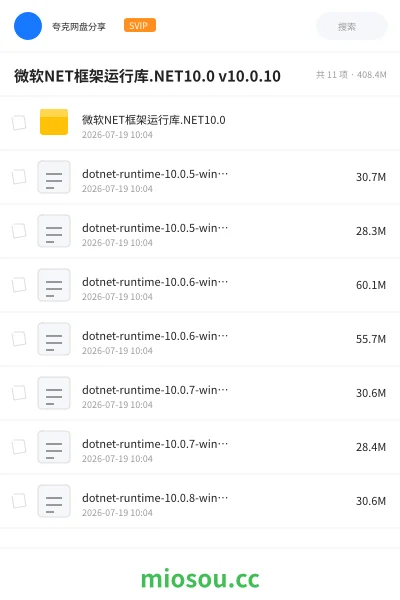Open file name dotnet-runtime-10.0.7-win… sized 30.6M

[155, 390]
